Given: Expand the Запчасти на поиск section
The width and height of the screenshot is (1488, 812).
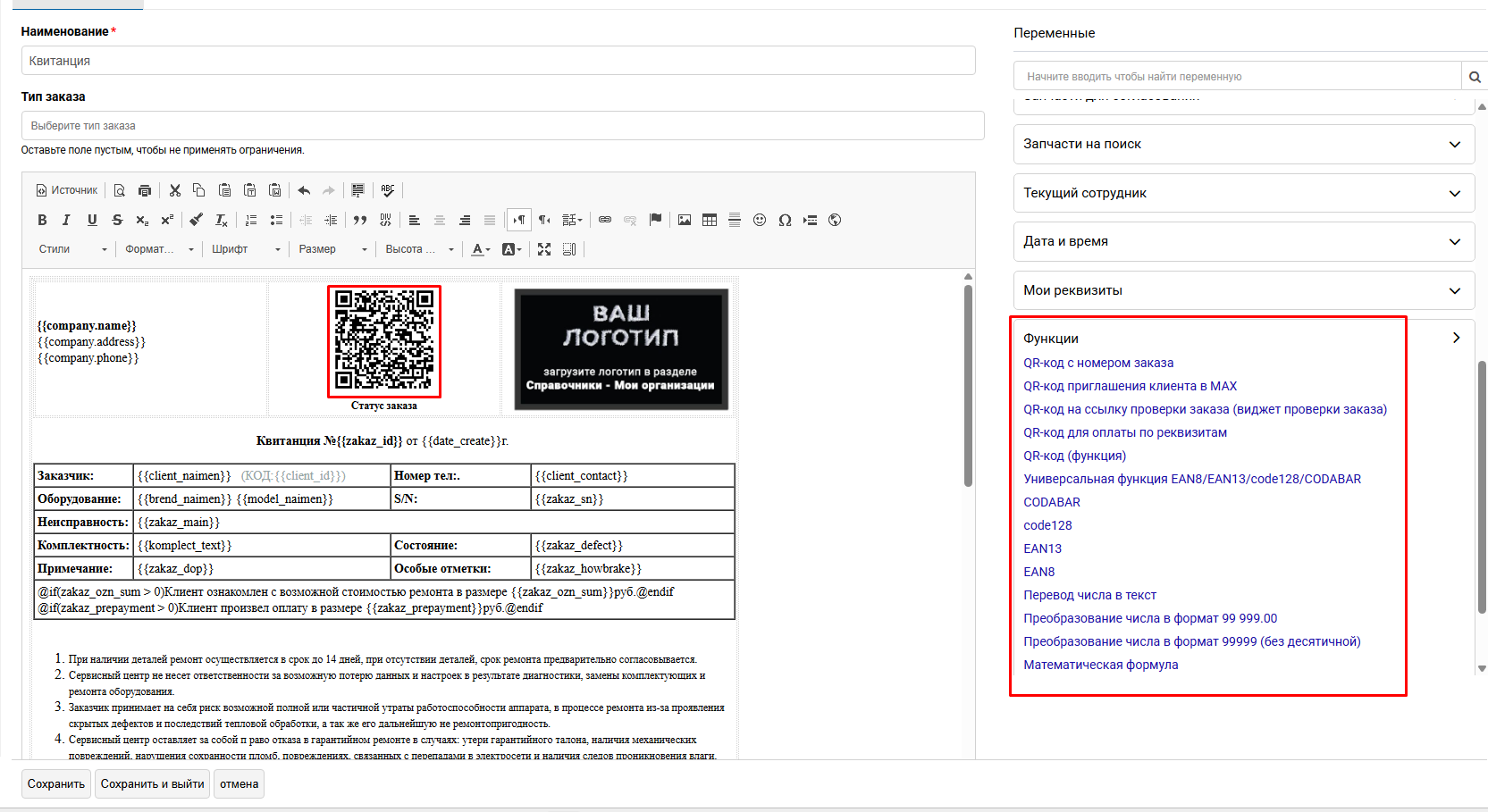Looking at the screenshot, I should coord(1244,144).
